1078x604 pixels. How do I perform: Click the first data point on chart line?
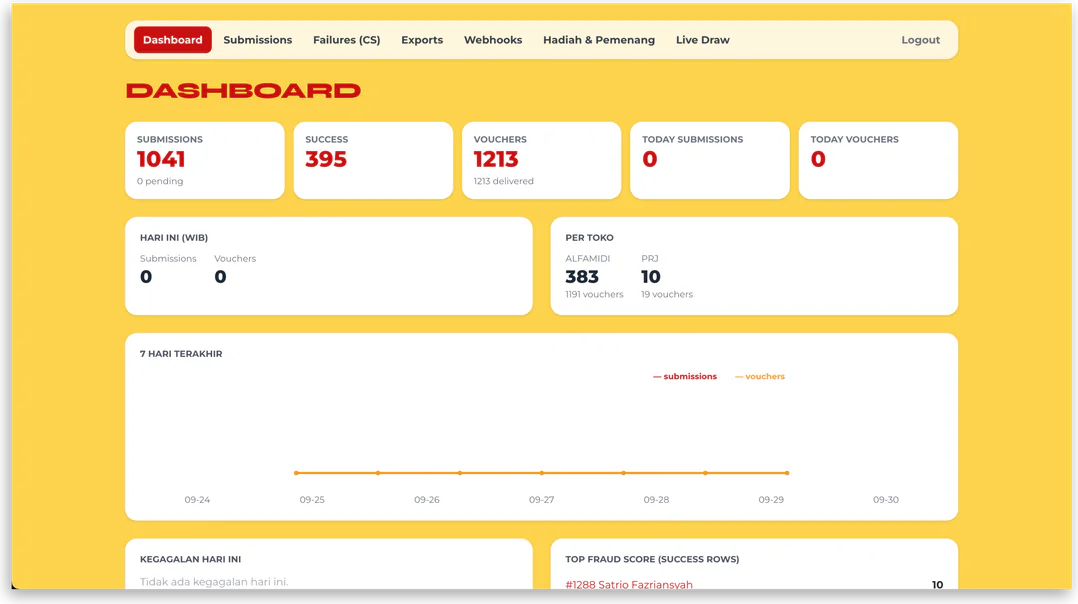[x=296, y=473]
